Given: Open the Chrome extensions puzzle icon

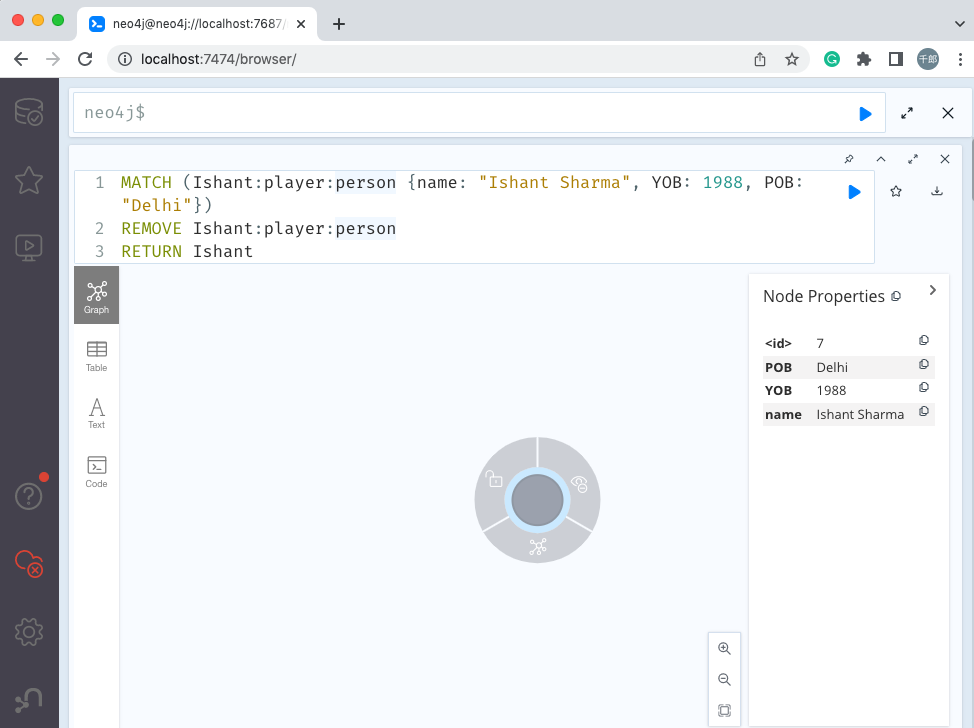Looking at the screenshot, I should pos(863,59).
